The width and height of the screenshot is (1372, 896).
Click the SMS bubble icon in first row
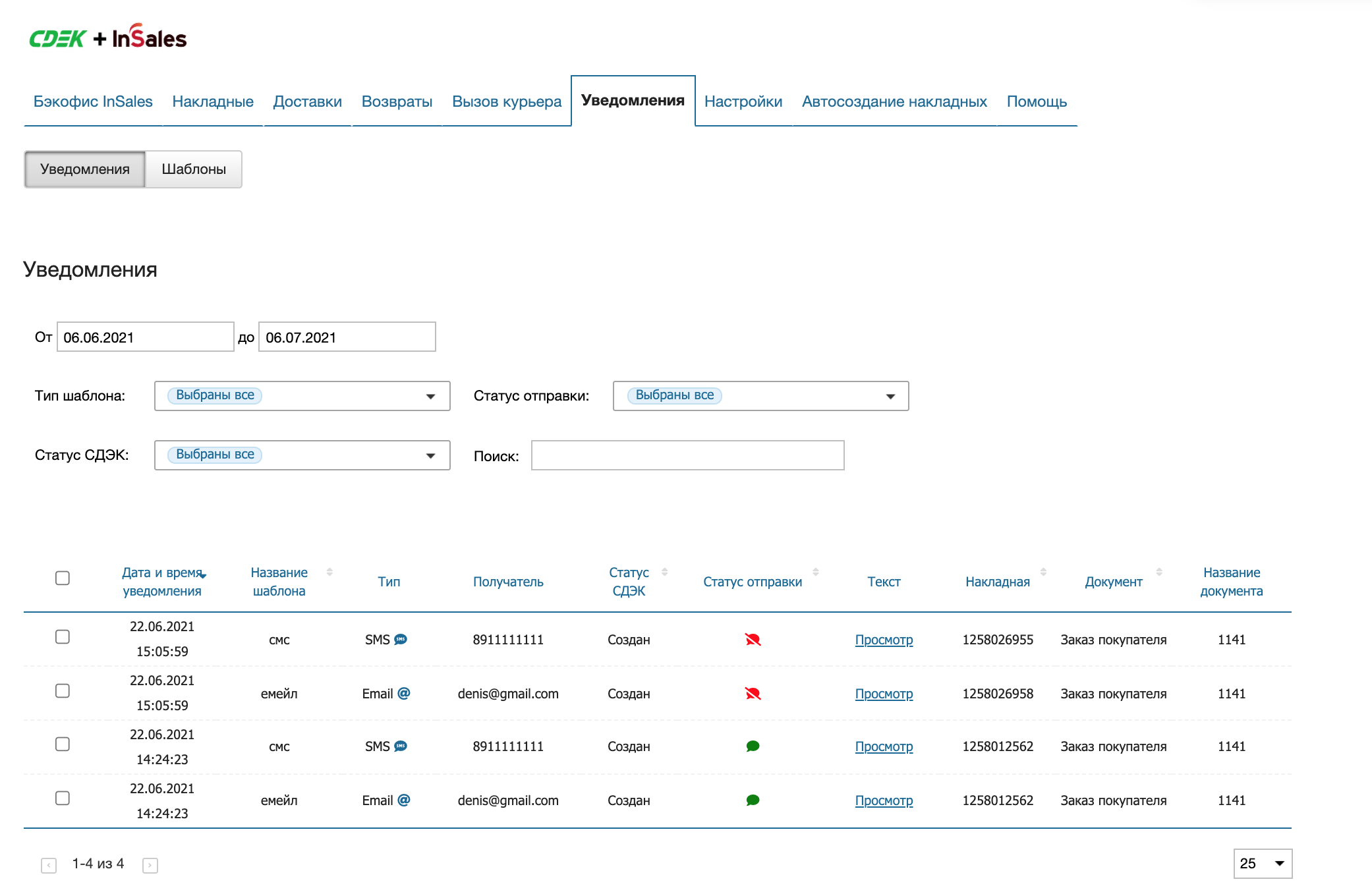401,640
